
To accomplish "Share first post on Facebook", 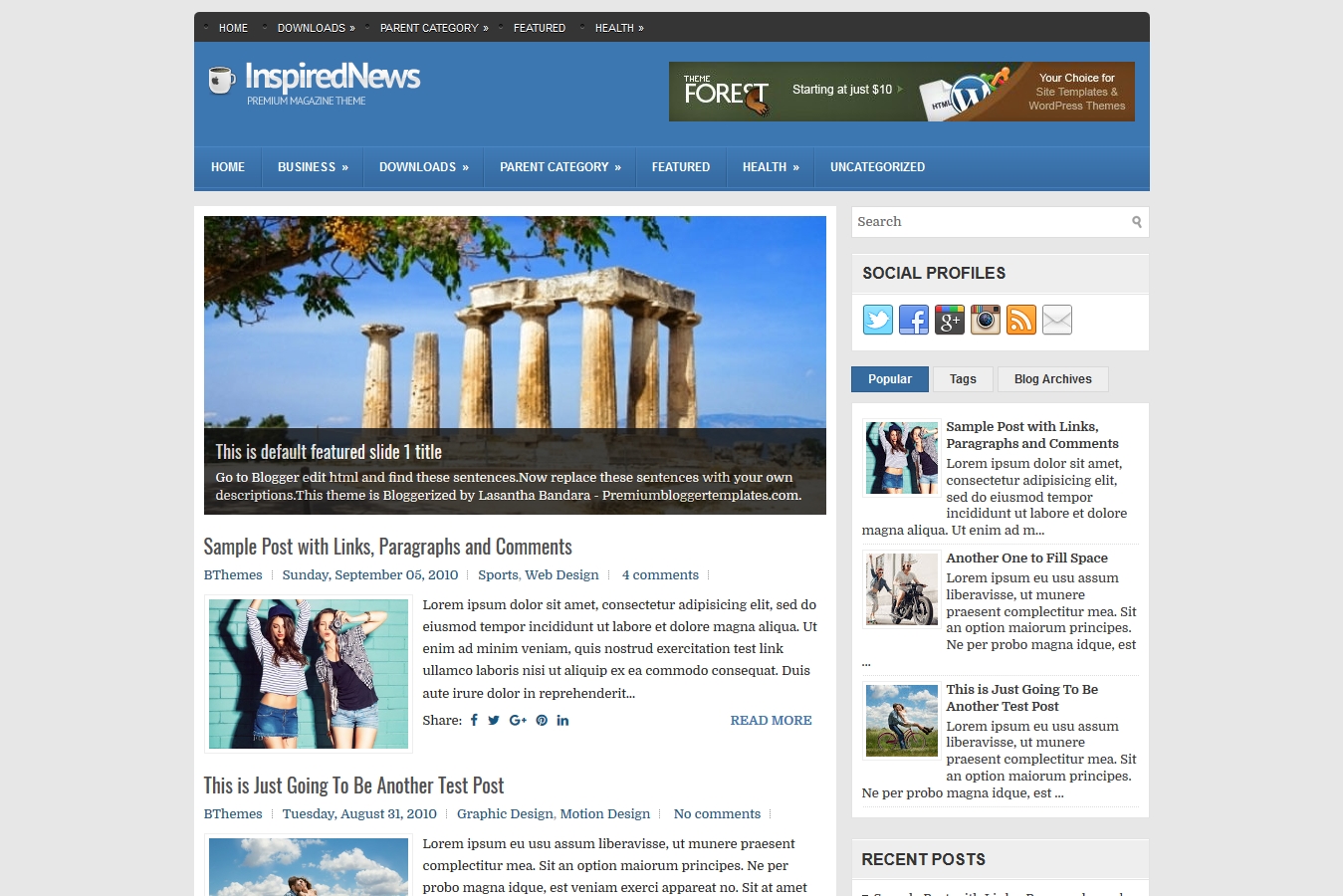I will pyautogui.click(x=474, y=720).
